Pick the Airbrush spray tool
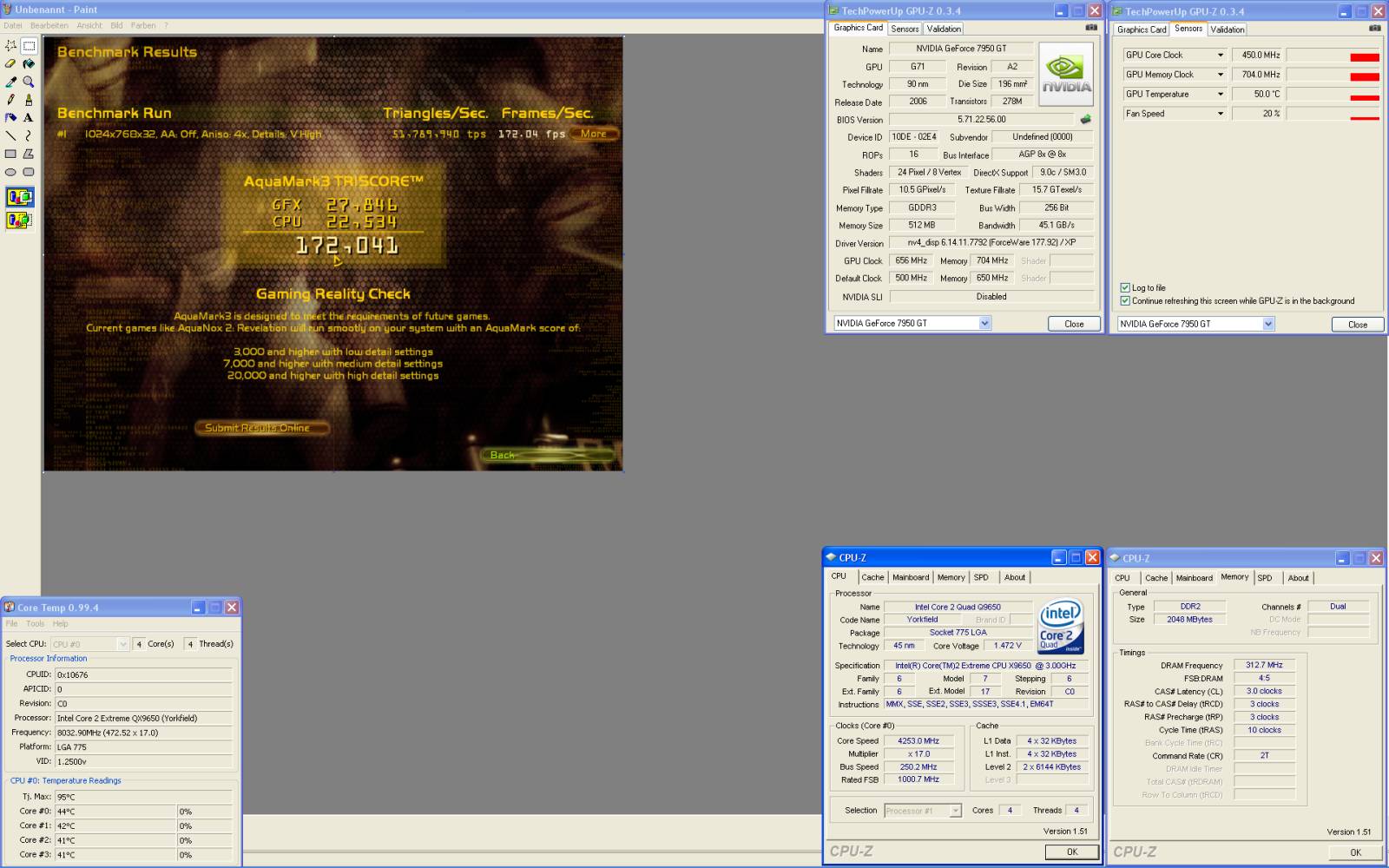The image size is (1389, 868). 10,117
